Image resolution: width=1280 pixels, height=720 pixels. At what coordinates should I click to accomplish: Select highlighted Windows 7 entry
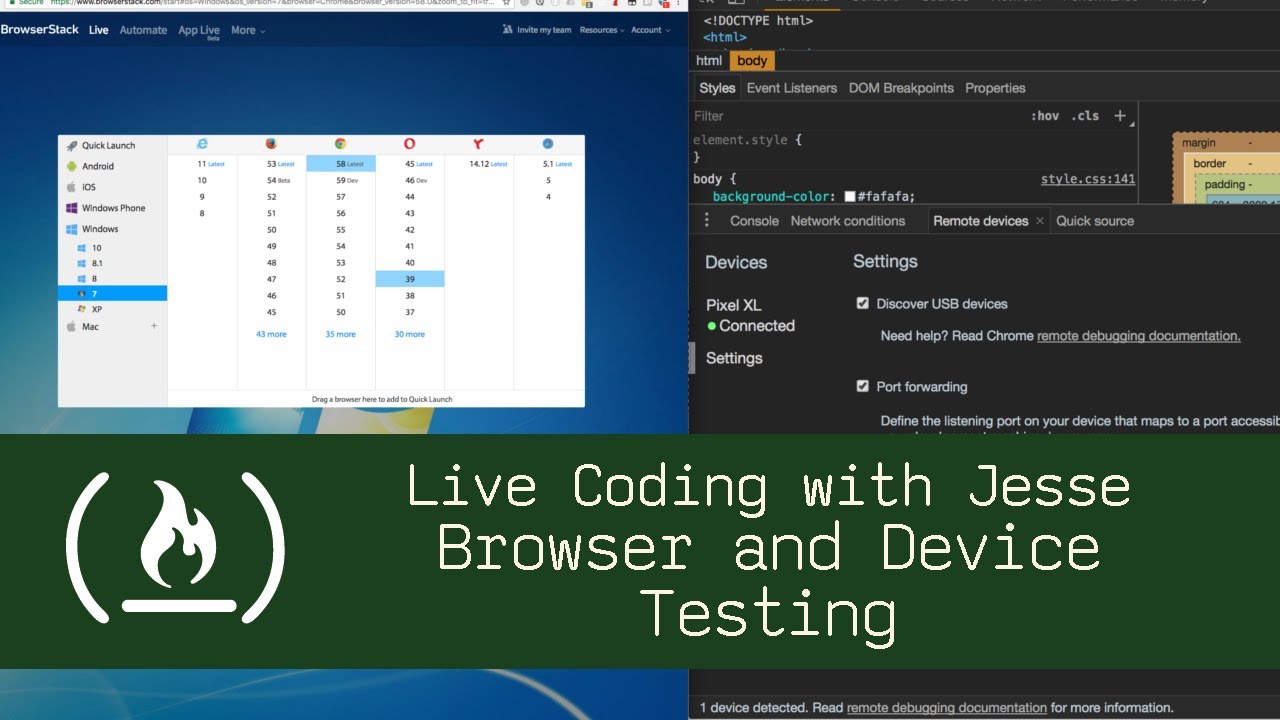pos(112,294)
